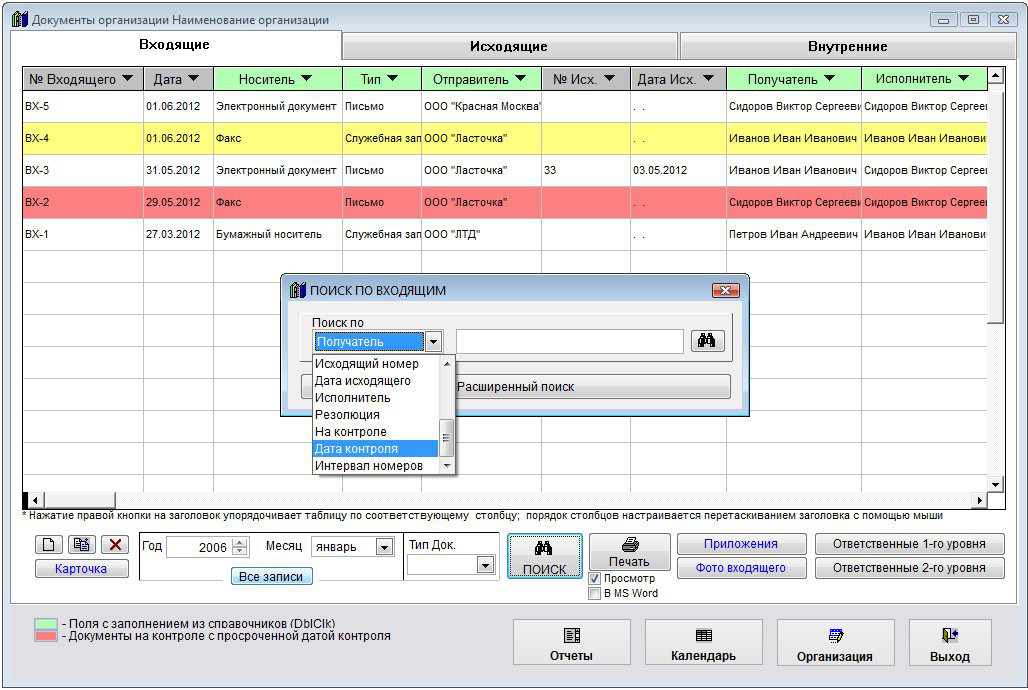
Task: Click the binoculars icon in search dialog
Action: [x=706, y=341]
